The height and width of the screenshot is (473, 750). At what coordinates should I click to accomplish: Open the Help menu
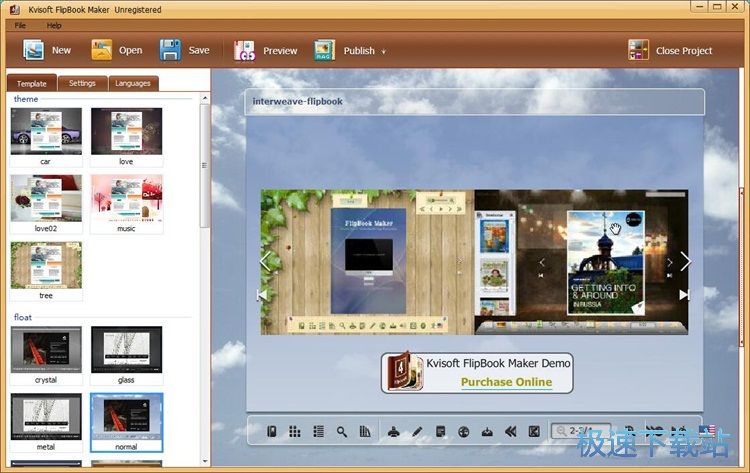point(54,25)
